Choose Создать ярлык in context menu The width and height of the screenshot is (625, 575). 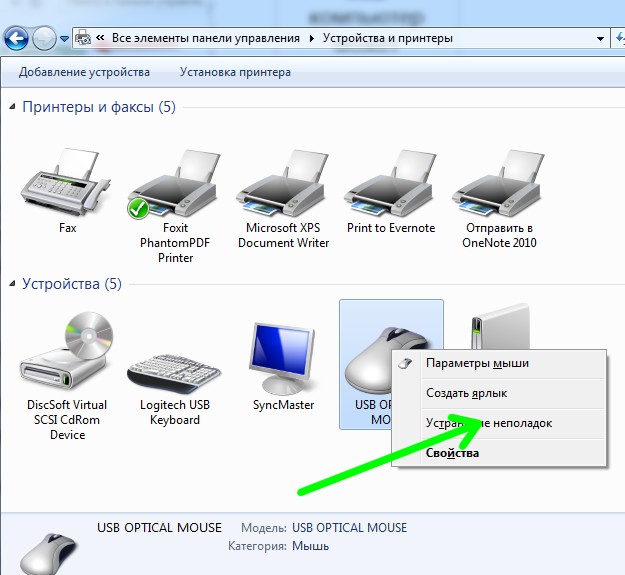[467, 393]
